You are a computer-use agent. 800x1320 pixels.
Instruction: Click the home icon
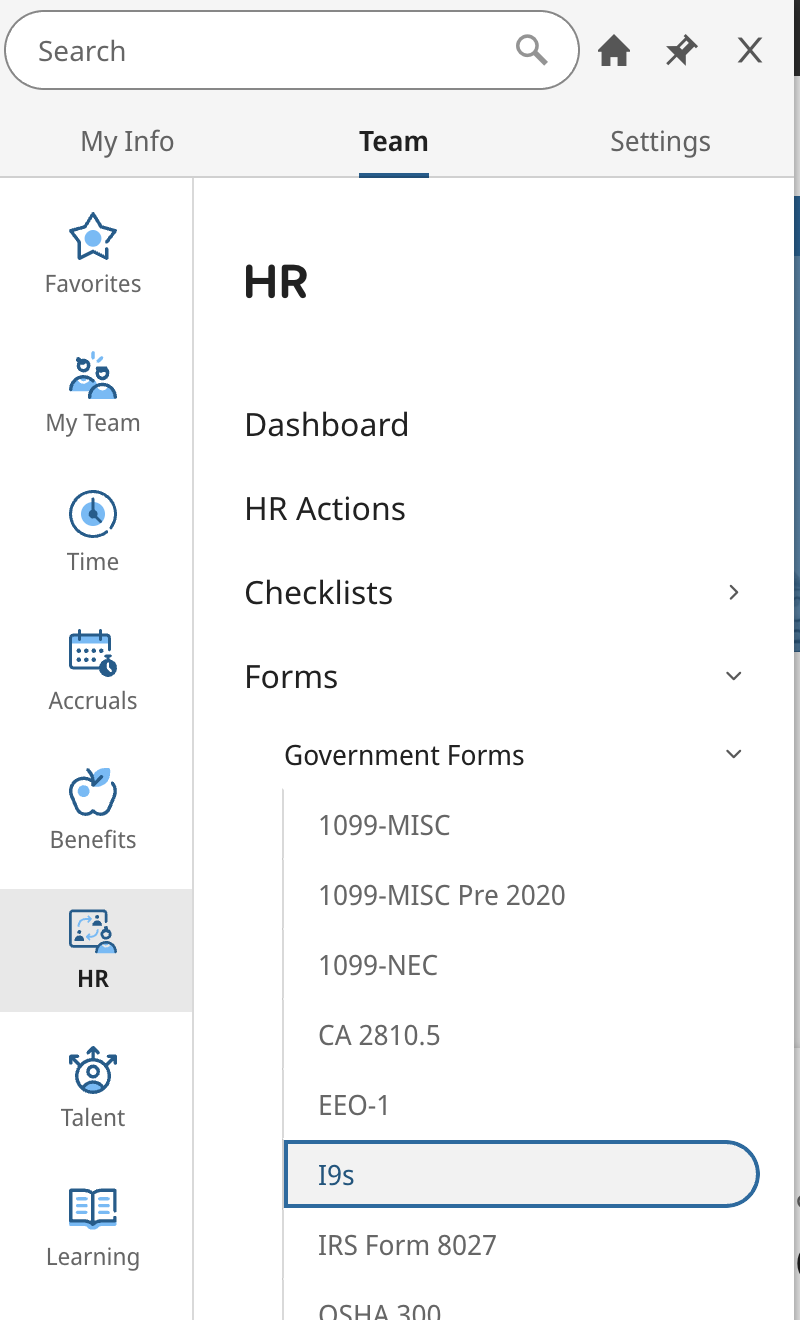point(614,51)
